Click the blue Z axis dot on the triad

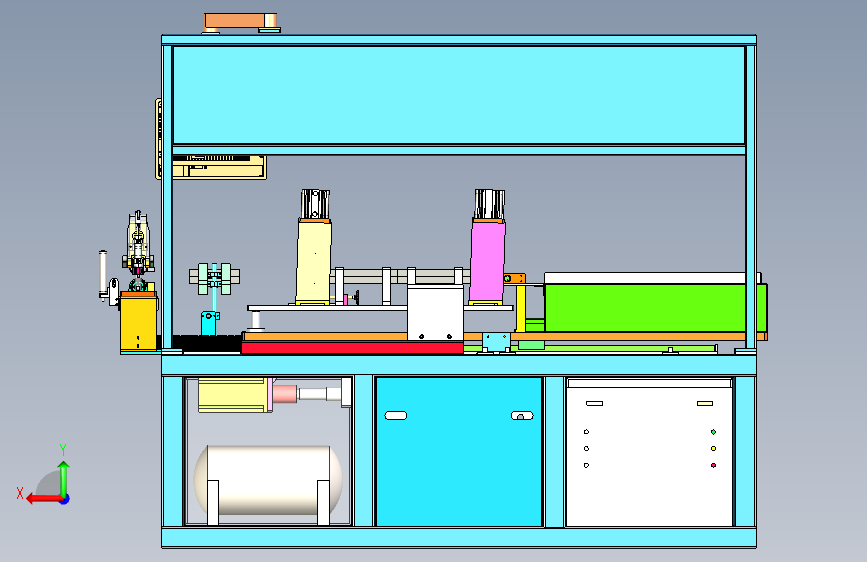65,499
